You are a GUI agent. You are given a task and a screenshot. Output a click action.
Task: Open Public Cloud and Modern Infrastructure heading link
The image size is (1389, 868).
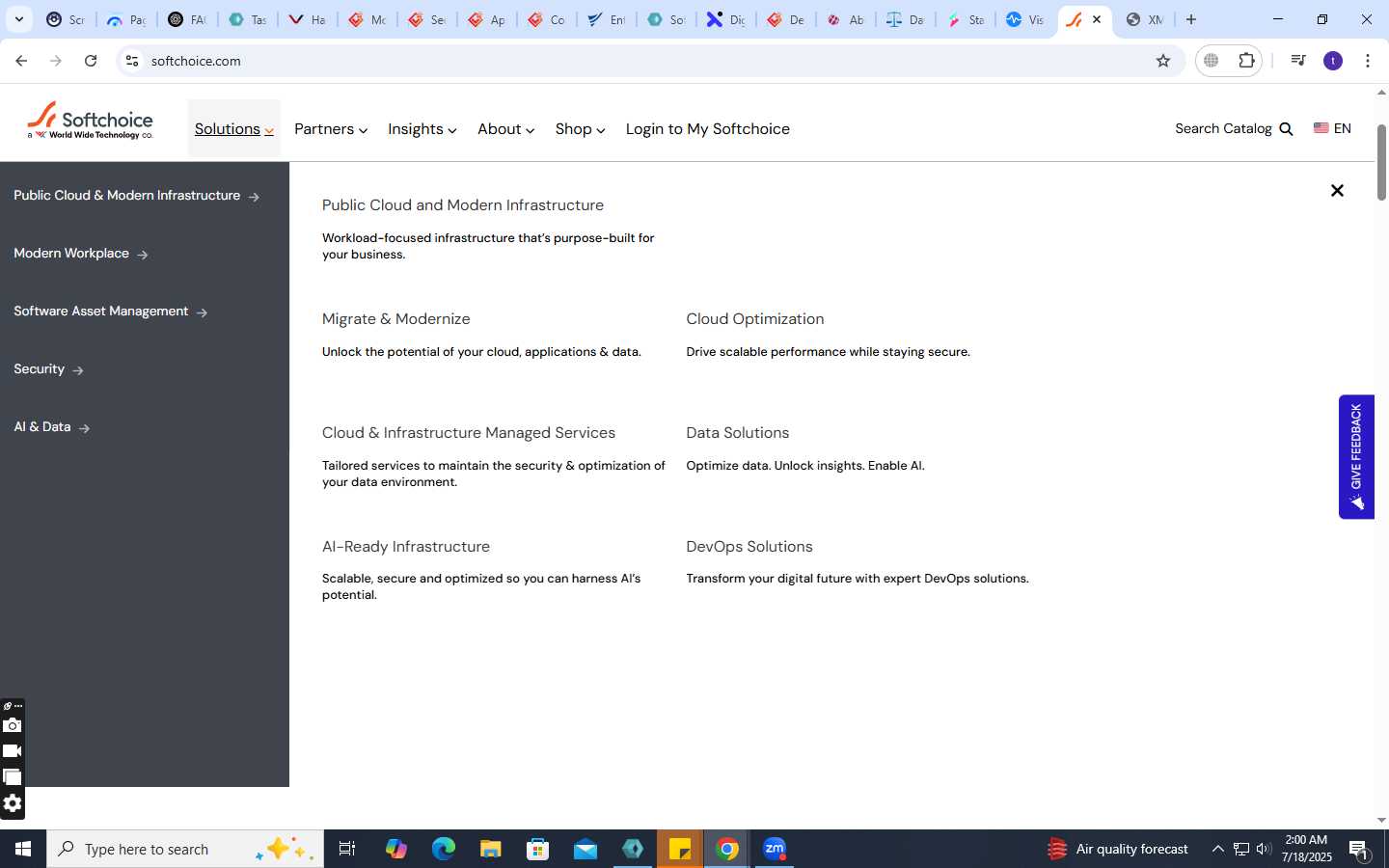[463, 205]
